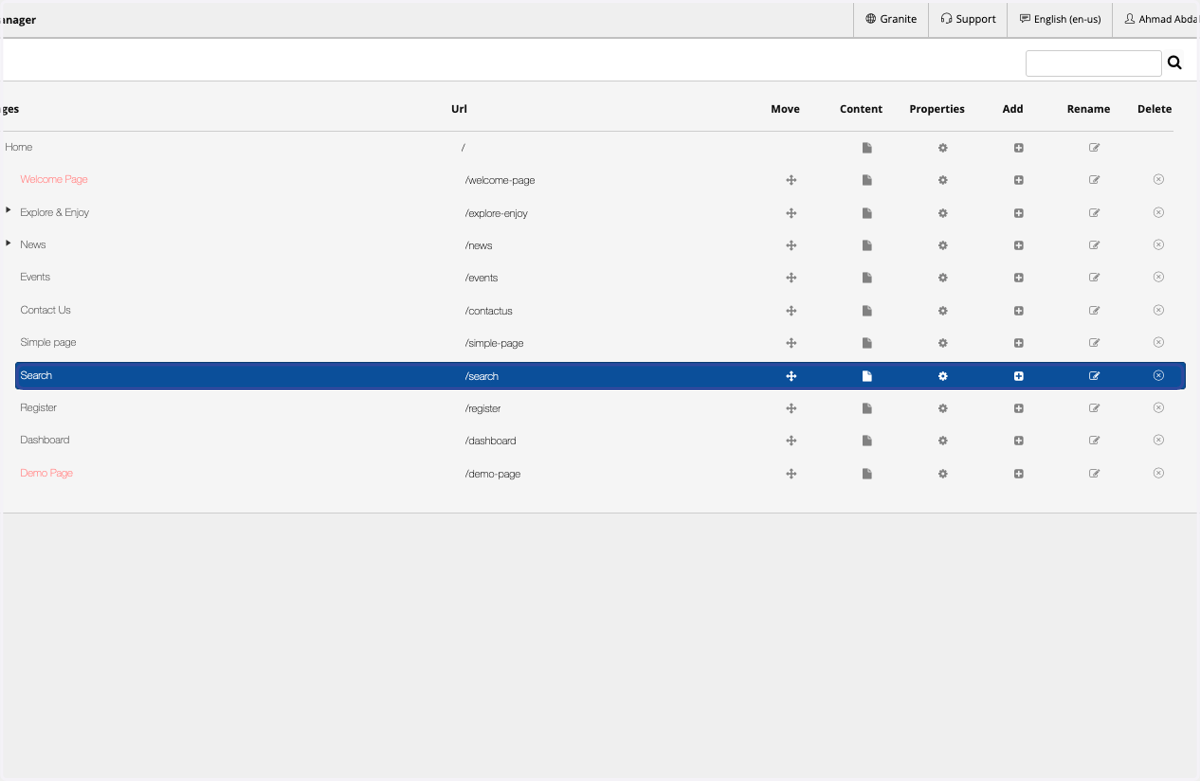Image resolution: width=1200 pixels, height=781 pixels.
Task: Open properties of Simple page
Action: 942,343
